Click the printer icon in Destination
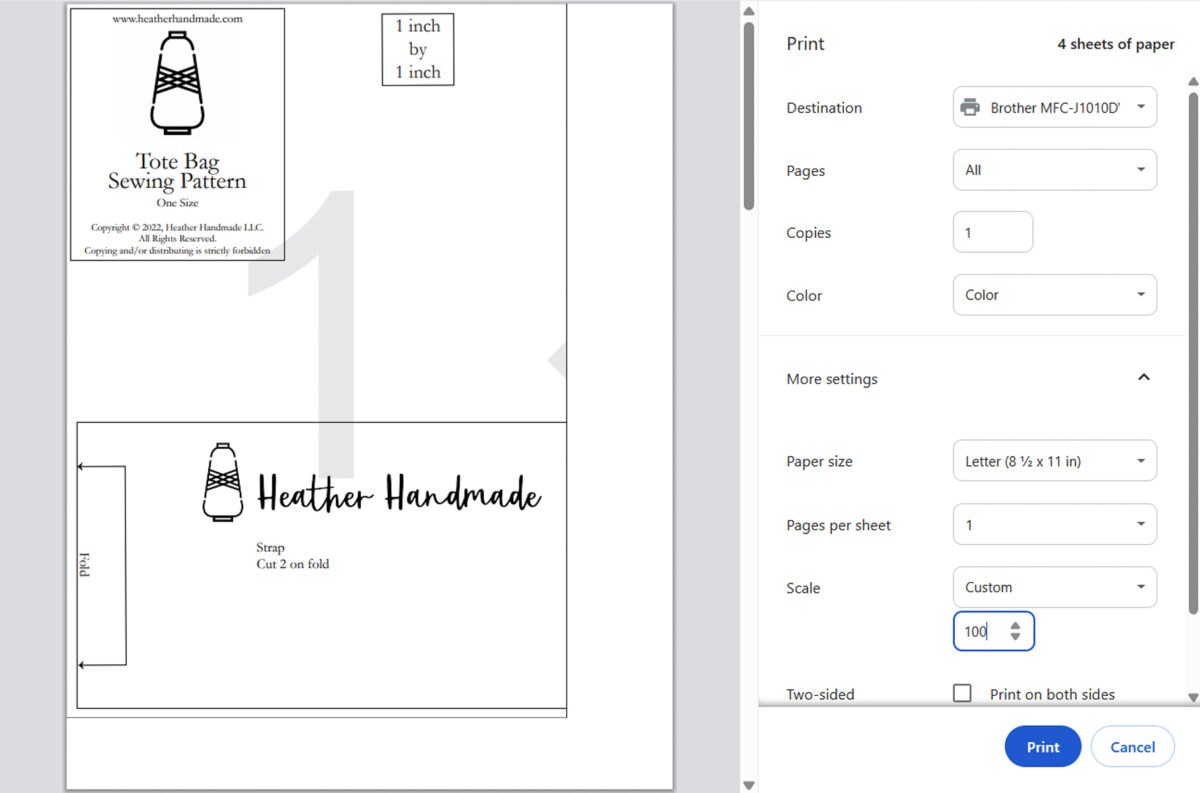The height and width of the screenshot is (793, 1200). [969, 107]
